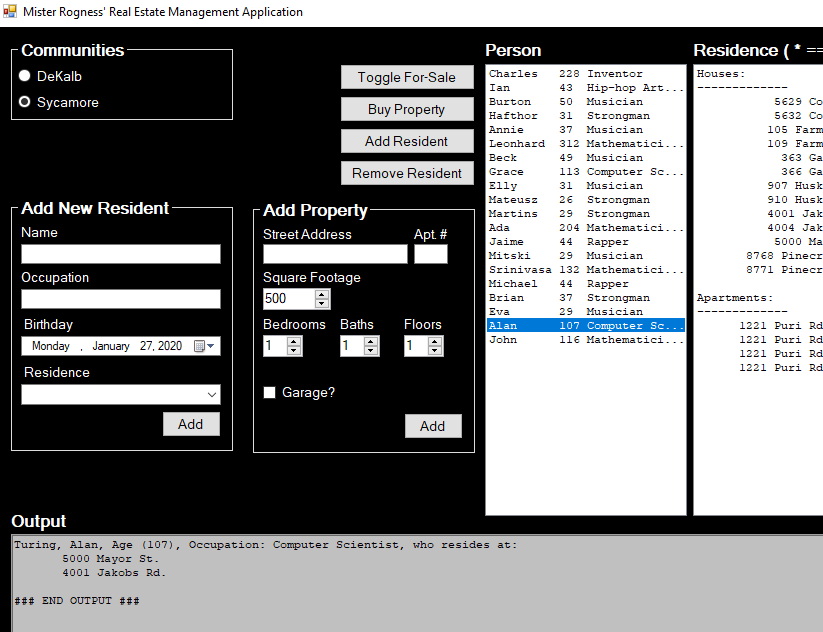
Task: Increase the Baths count
Action: (371, 341)
